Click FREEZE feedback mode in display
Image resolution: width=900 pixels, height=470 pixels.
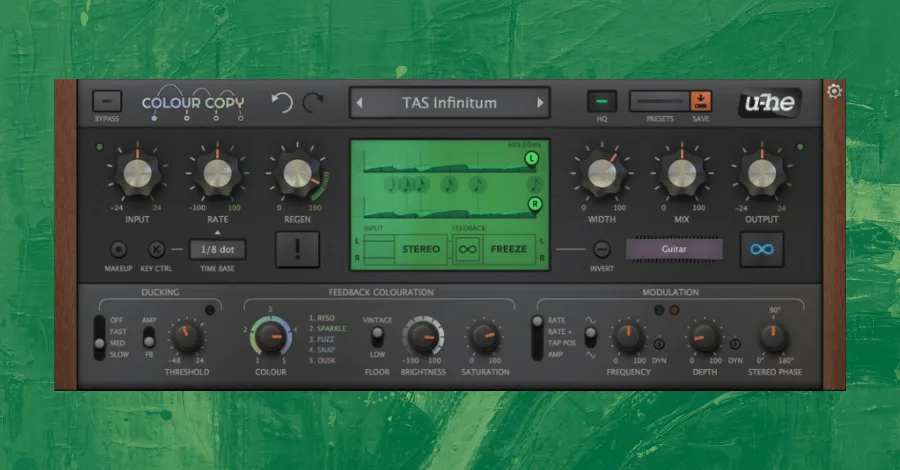[509, 249]
